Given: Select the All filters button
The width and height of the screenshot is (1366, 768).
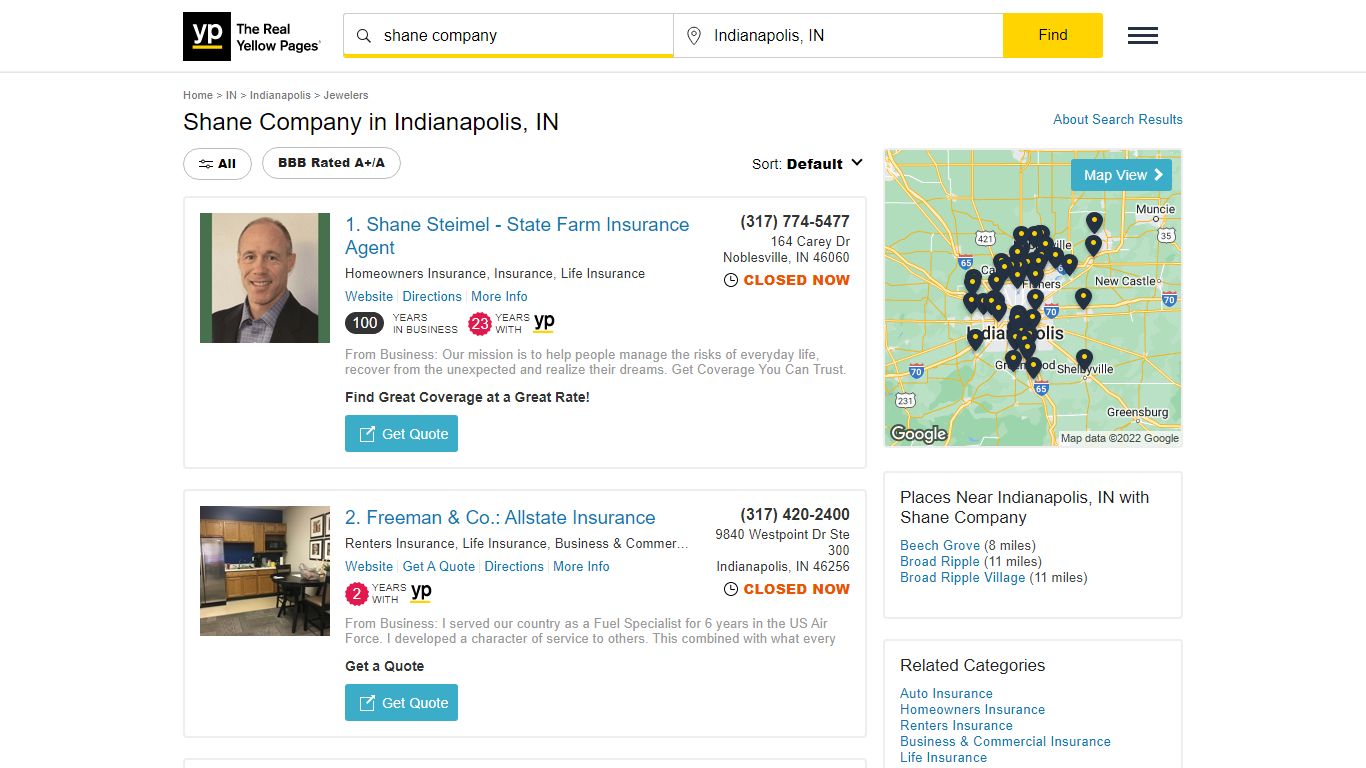Looking at the screenshot, I should (x=217, y=164).
